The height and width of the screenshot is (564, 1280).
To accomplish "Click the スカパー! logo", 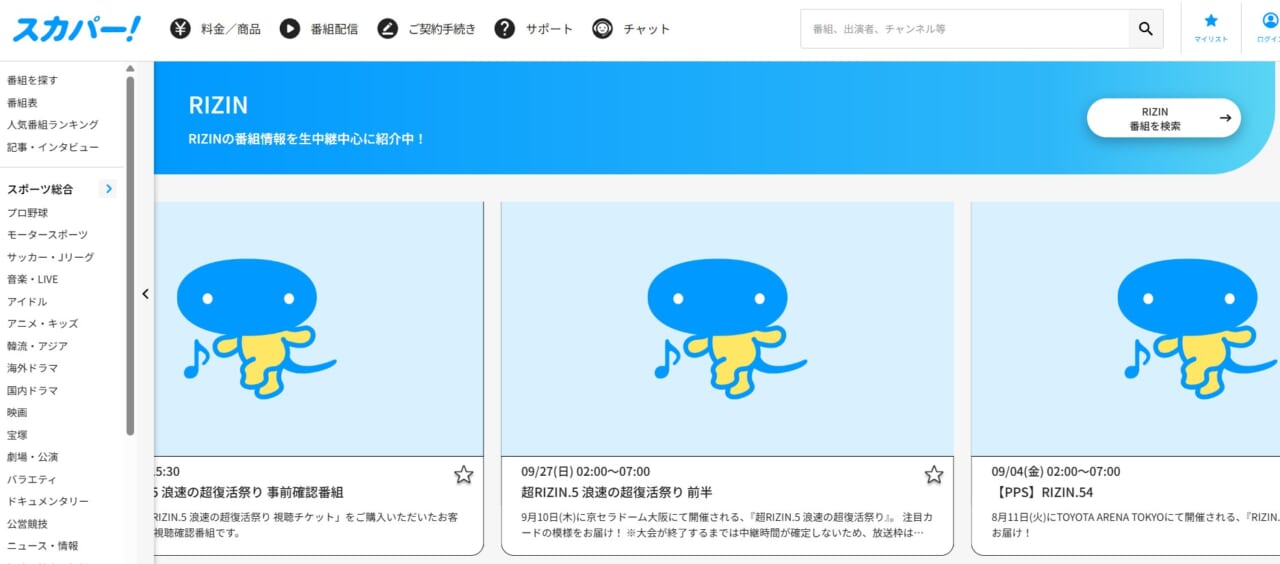I will [77, 29].
